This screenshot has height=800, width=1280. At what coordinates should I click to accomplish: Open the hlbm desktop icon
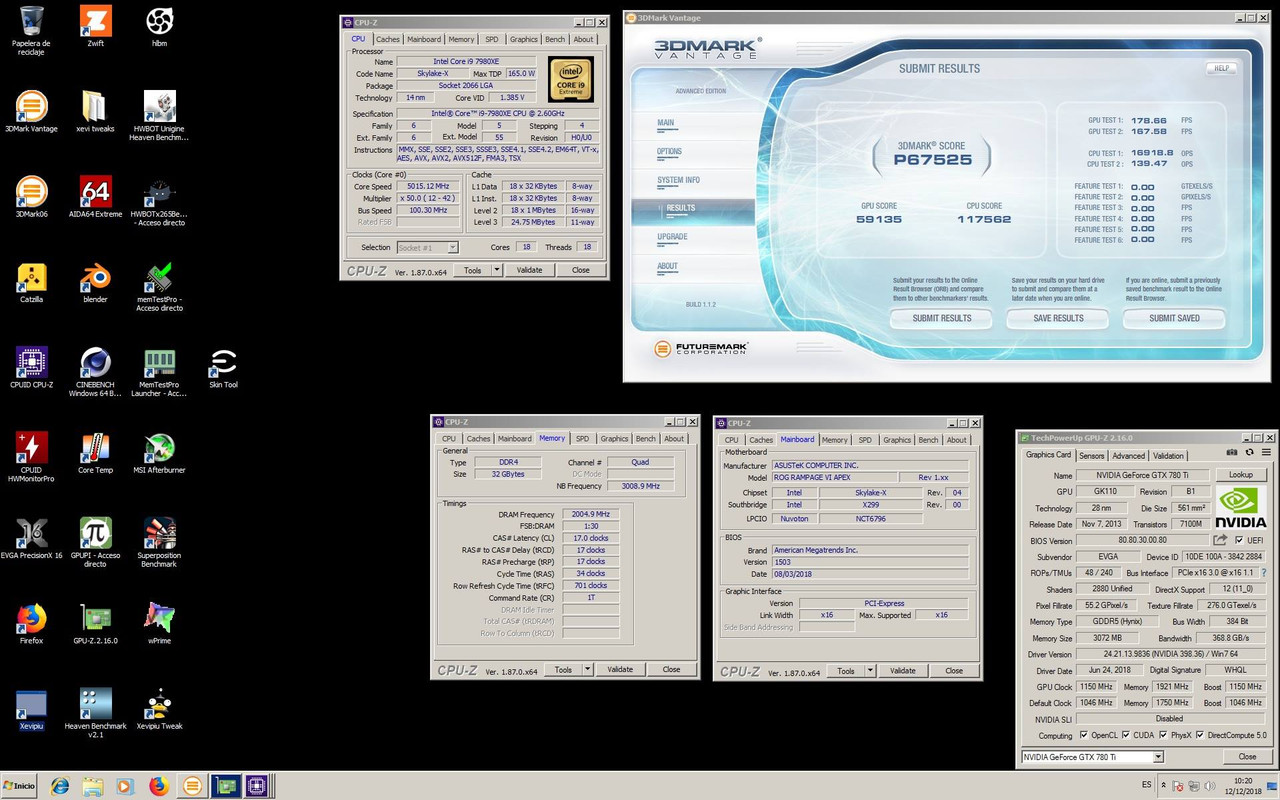[x=159, y=27]
